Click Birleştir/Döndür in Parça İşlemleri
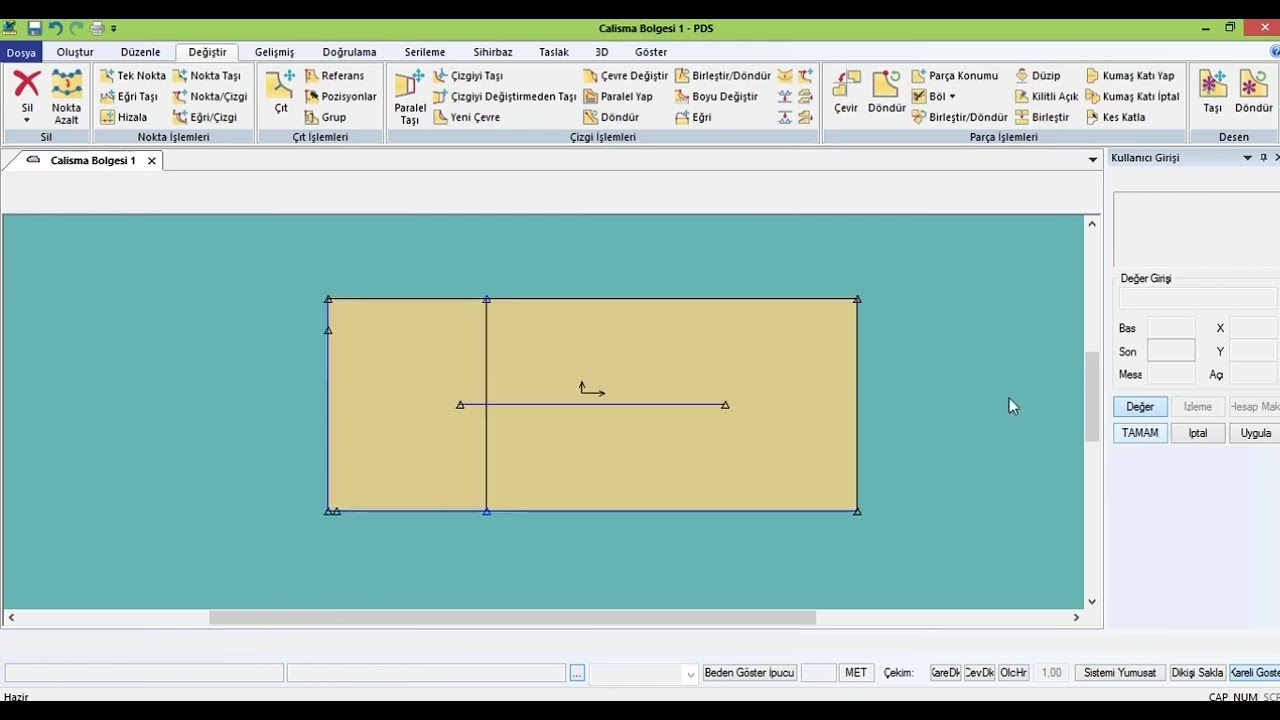 pyautogui.click(x=959, y=117)
